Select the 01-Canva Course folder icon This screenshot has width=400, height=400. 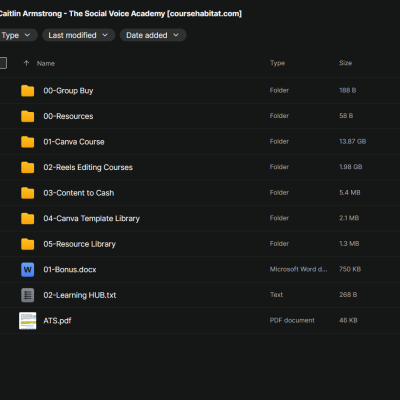click(x=27, y=142)
